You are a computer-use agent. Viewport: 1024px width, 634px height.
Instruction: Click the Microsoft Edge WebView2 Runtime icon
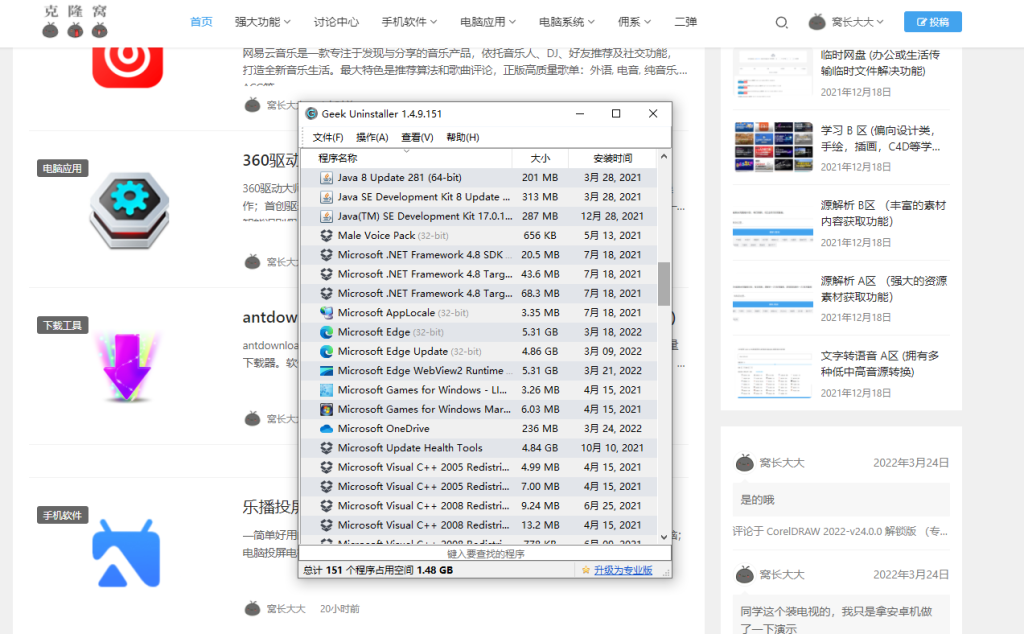[x=326, y=371]
